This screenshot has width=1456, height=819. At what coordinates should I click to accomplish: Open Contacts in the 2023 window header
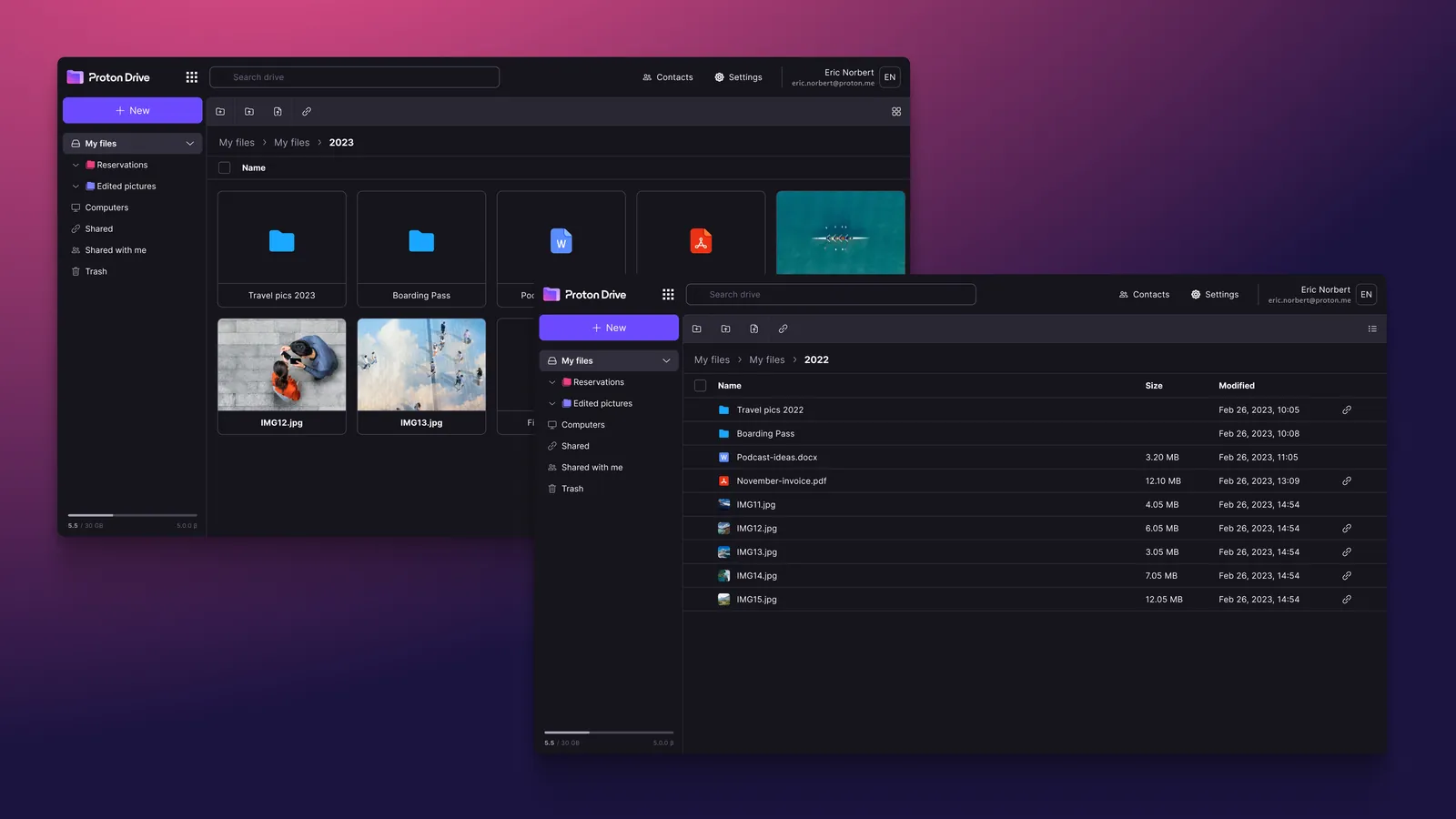(x=668, y=77)
